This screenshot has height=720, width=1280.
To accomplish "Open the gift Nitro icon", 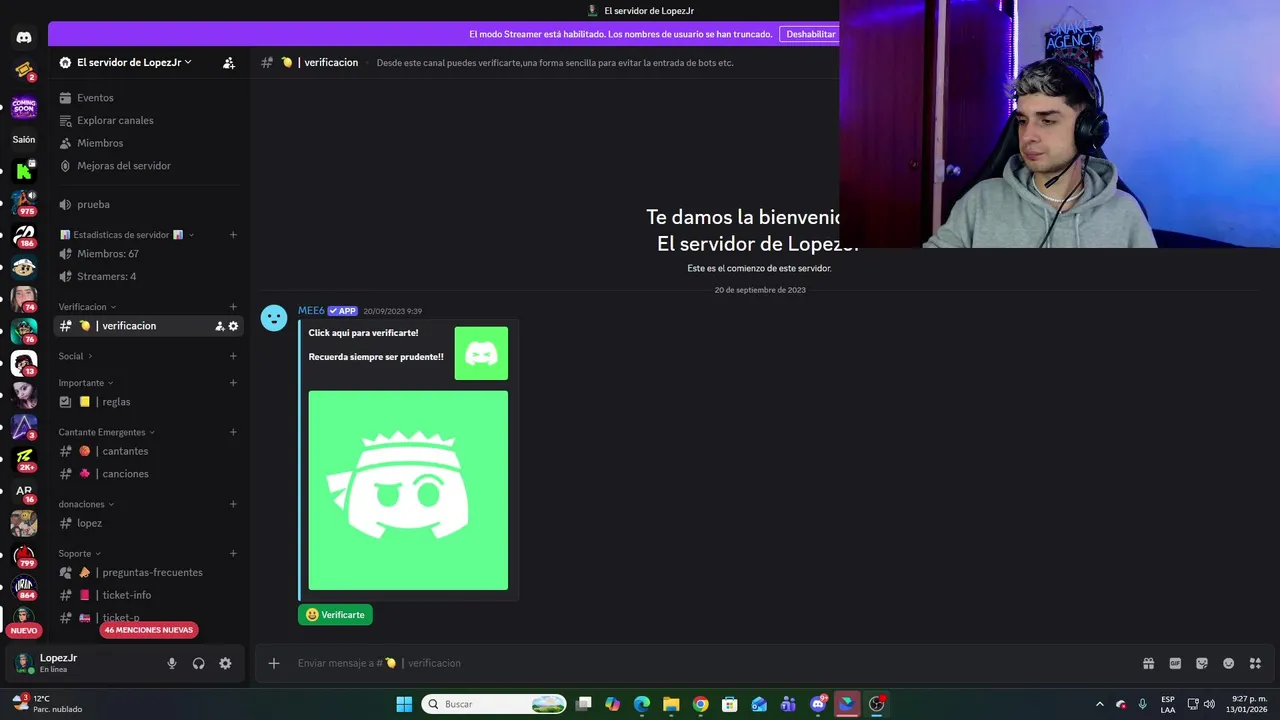I will coord(1148,663).
